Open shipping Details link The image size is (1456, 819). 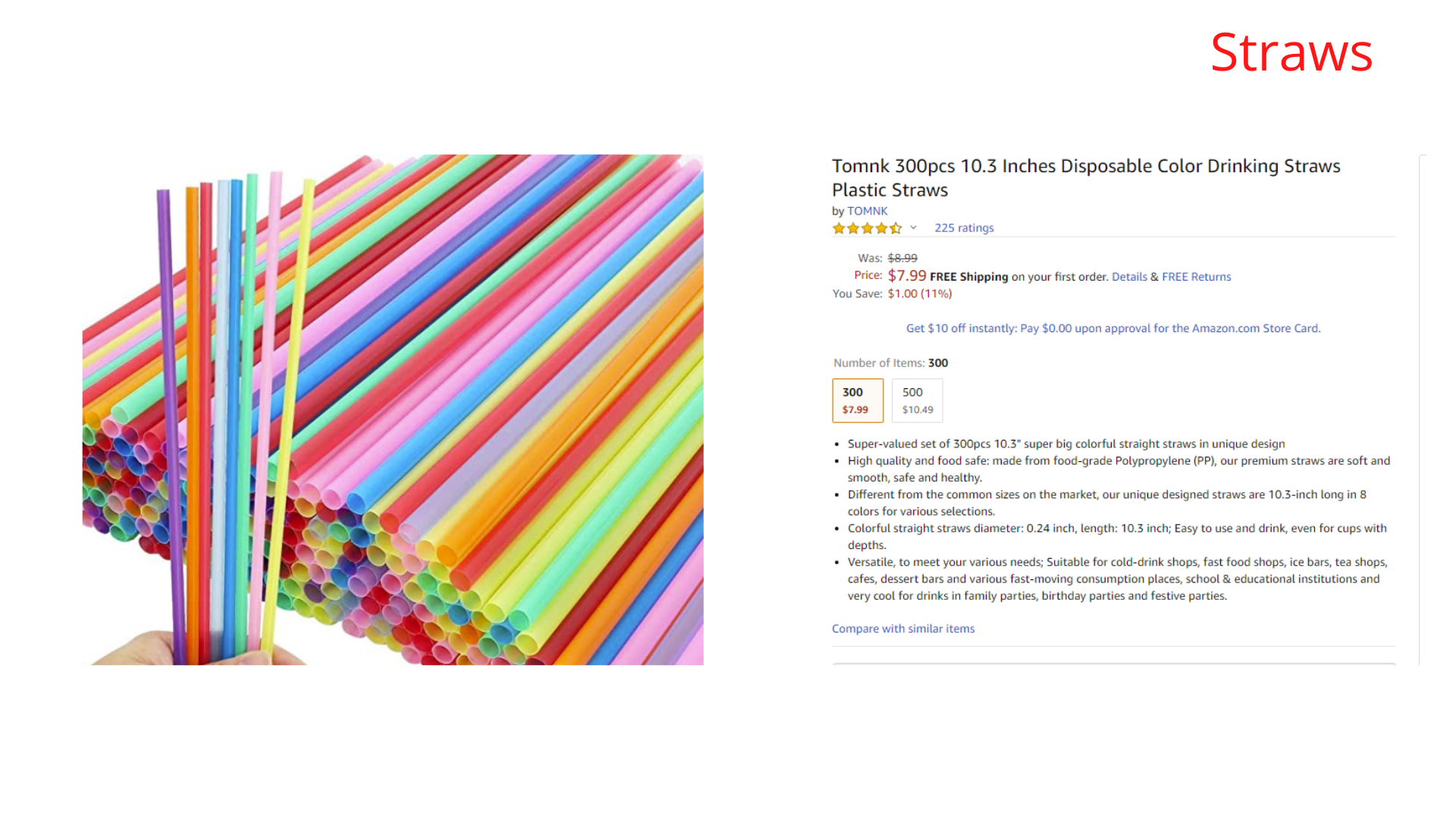point(1129,277)
